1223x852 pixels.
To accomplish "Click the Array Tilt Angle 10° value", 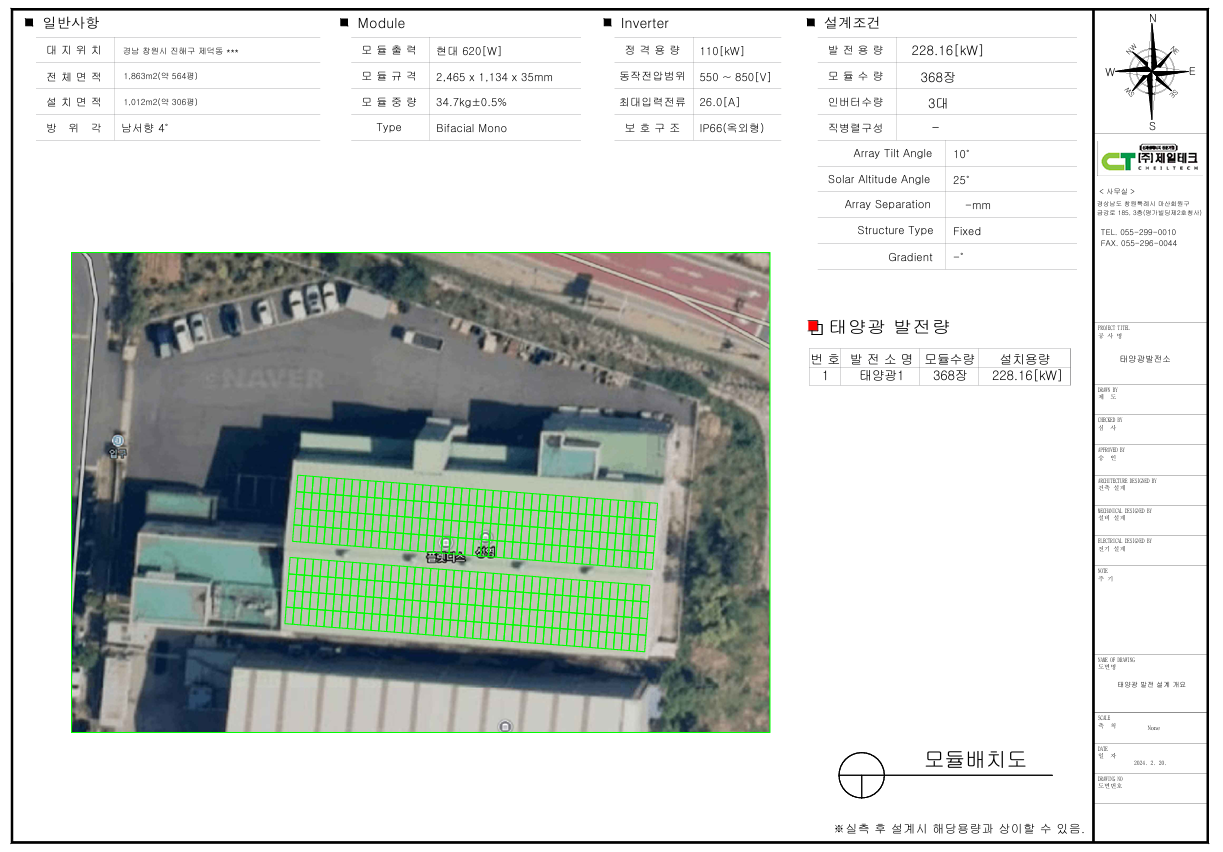I will pyautogui.click(x=961, y=154).
